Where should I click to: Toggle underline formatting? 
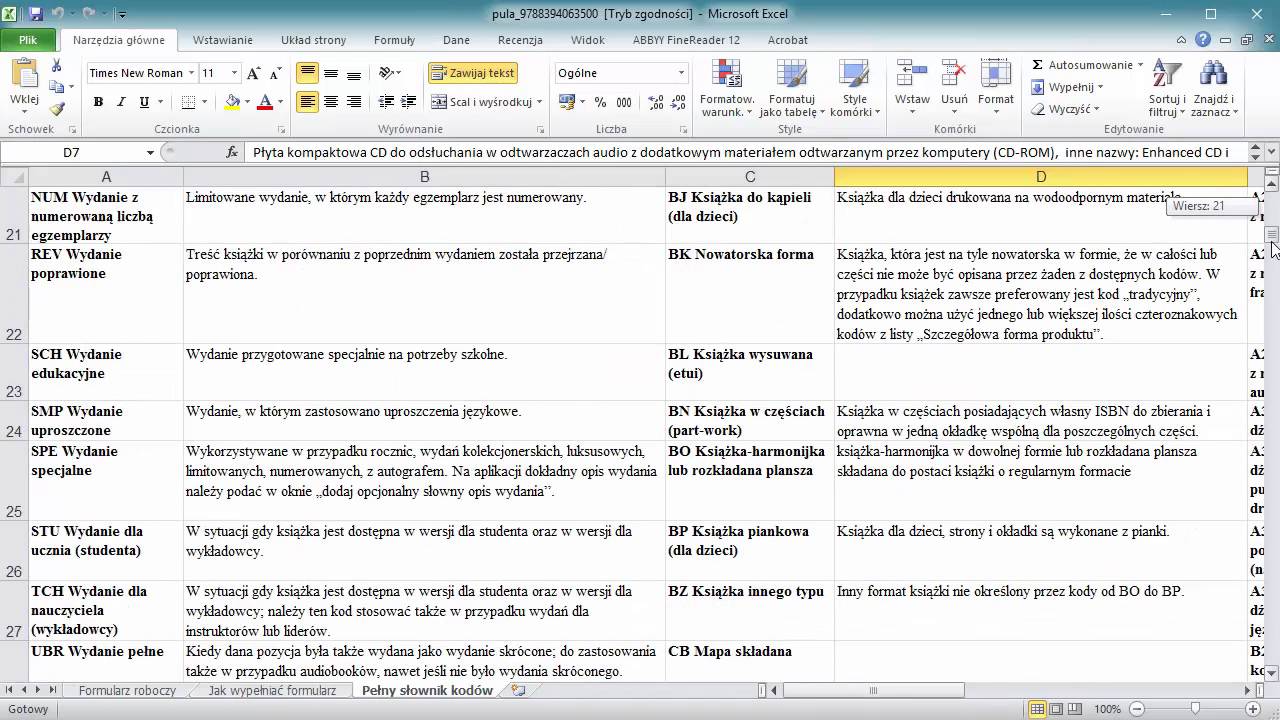pyautogui.click(x=144, y=102)
